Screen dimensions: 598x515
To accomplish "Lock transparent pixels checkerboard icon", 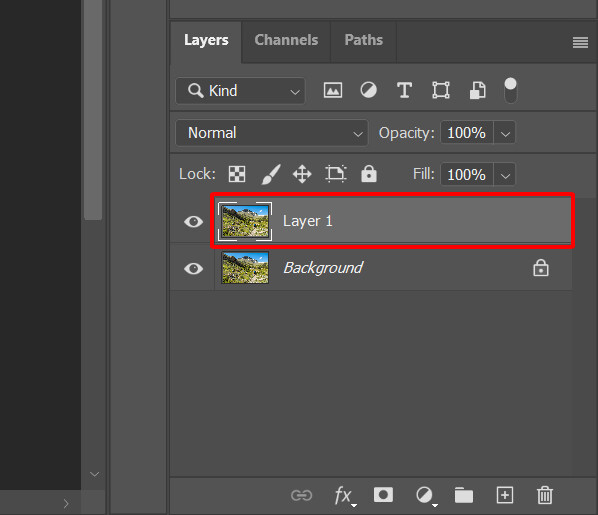I will pos(237,174).
